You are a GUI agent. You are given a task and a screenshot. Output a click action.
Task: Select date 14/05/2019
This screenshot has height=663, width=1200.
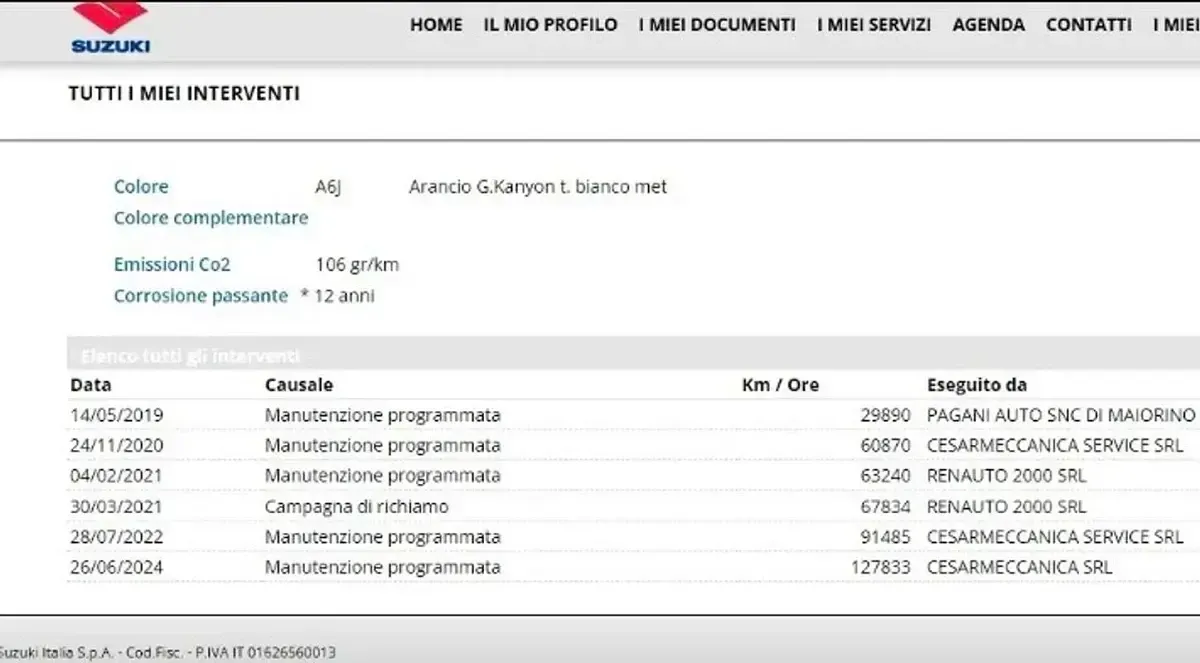pos(117,415)
